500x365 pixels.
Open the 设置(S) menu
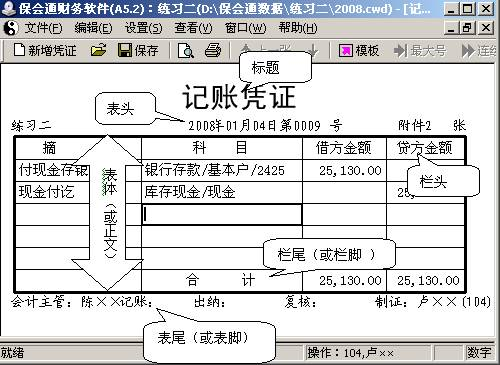143,28
